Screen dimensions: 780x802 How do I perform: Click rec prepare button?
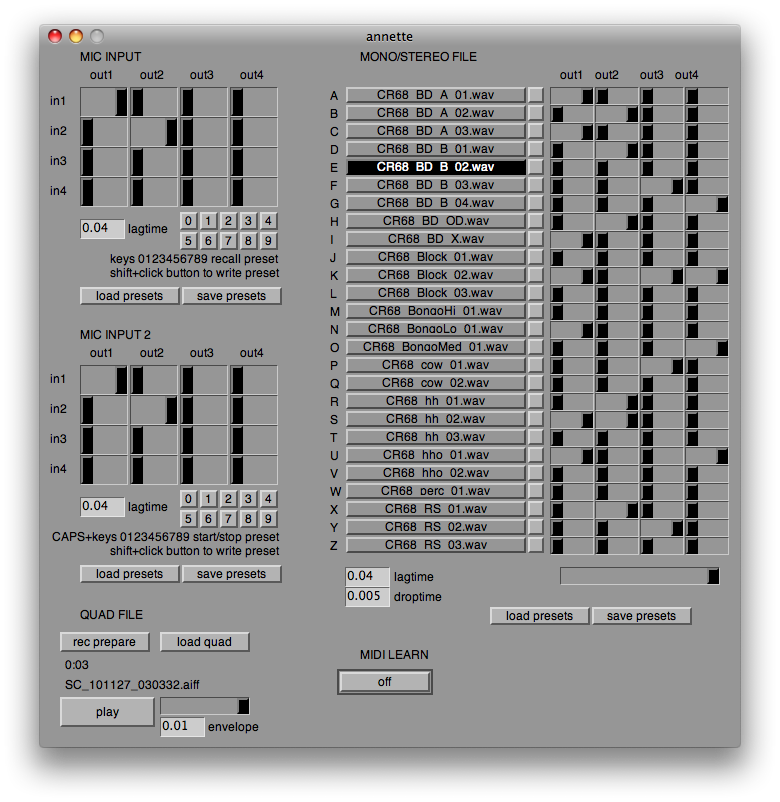104,642
